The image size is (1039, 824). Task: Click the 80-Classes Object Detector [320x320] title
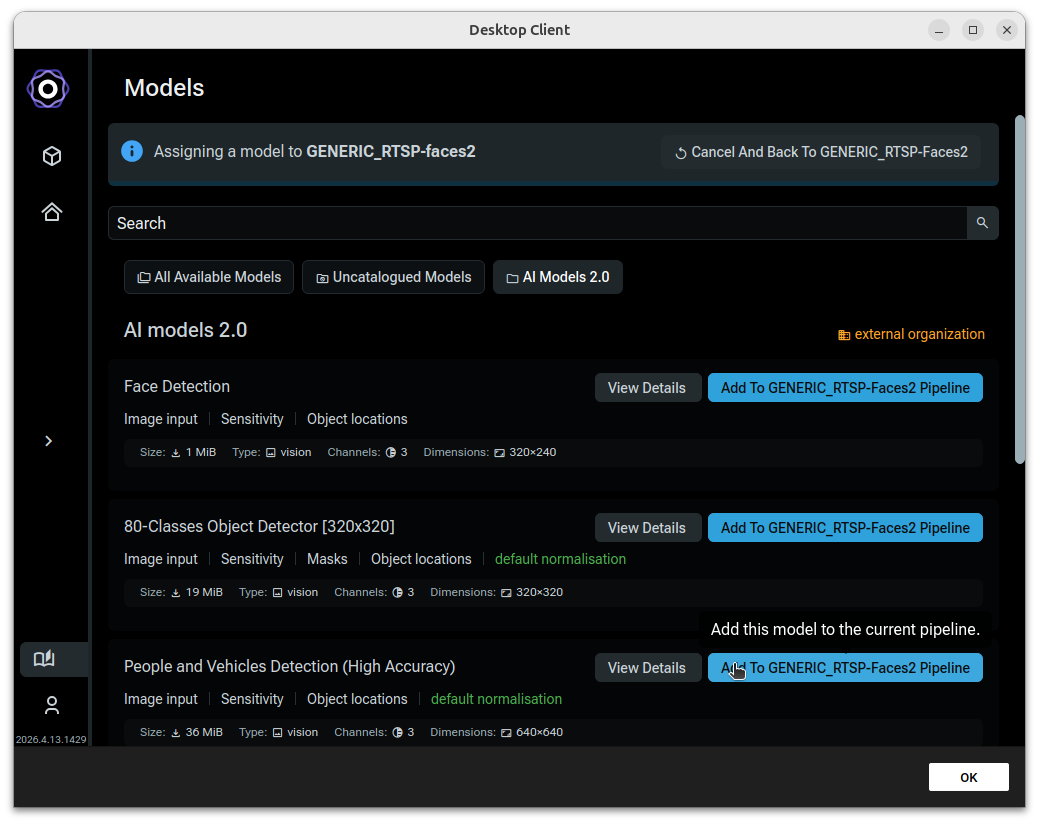259,527
